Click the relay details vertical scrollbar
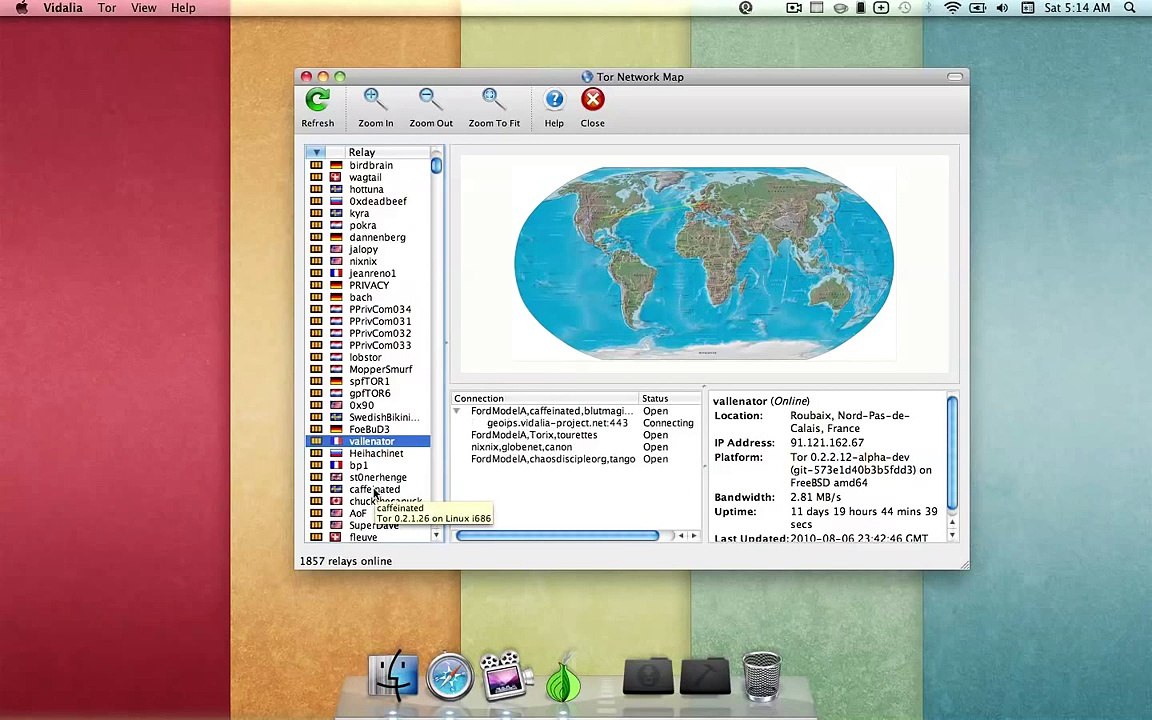1152x720 pixels. pyautogui.click(x=952, y=452)
